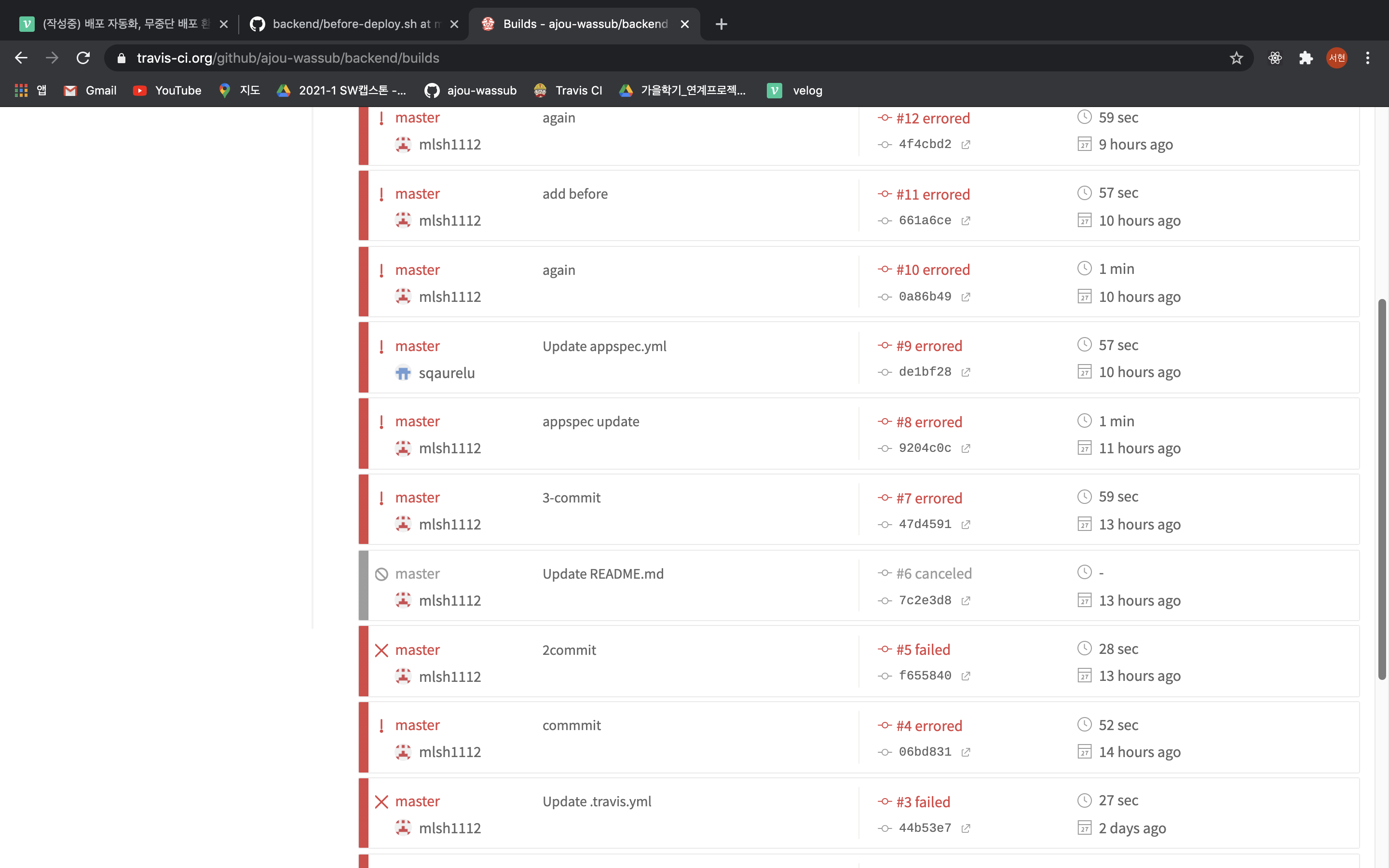Click the browser back arrow
Image resolution: width=1389 pixels, height=868 pixels.
point(21,58)
